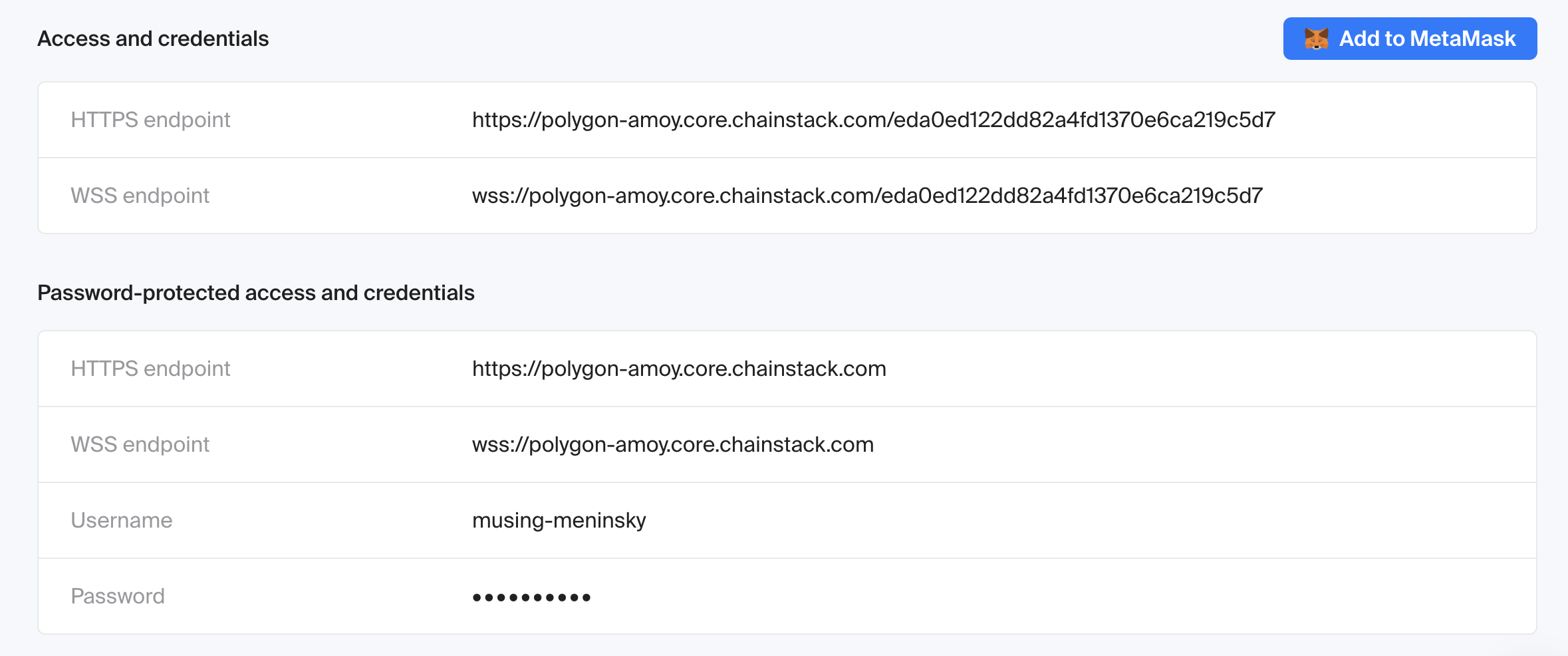
Task: Click the Password field label
Action: coord(118,596)
